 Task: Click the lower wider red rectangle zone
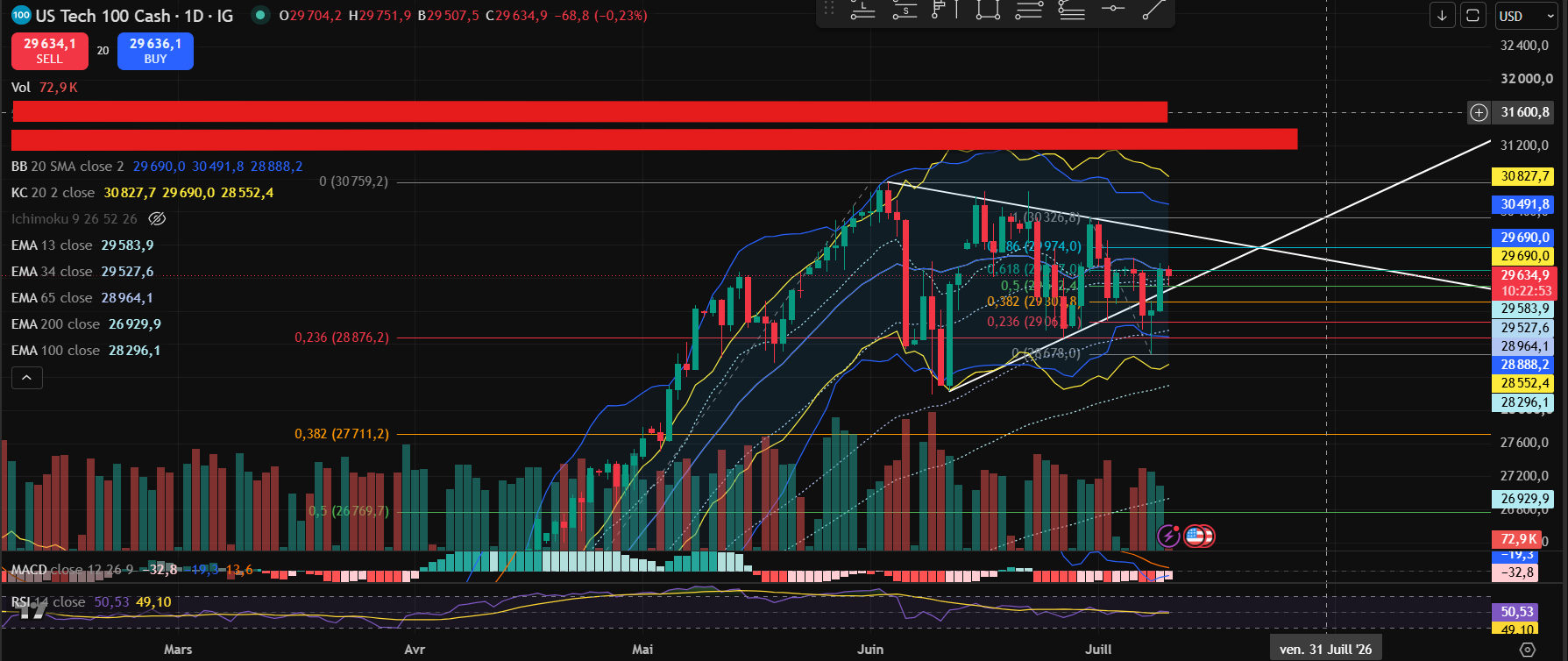(x=654, y=139)
